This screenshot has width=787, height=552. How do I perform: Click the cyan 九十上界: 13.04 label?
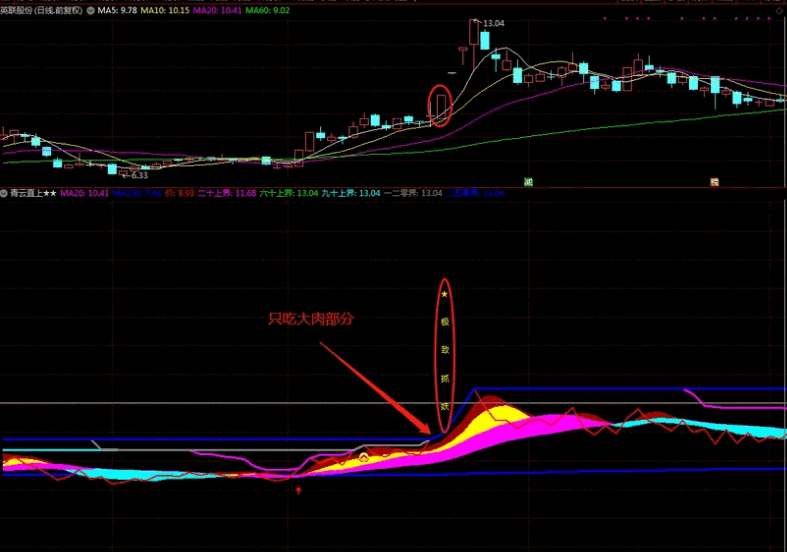[351, 193]
